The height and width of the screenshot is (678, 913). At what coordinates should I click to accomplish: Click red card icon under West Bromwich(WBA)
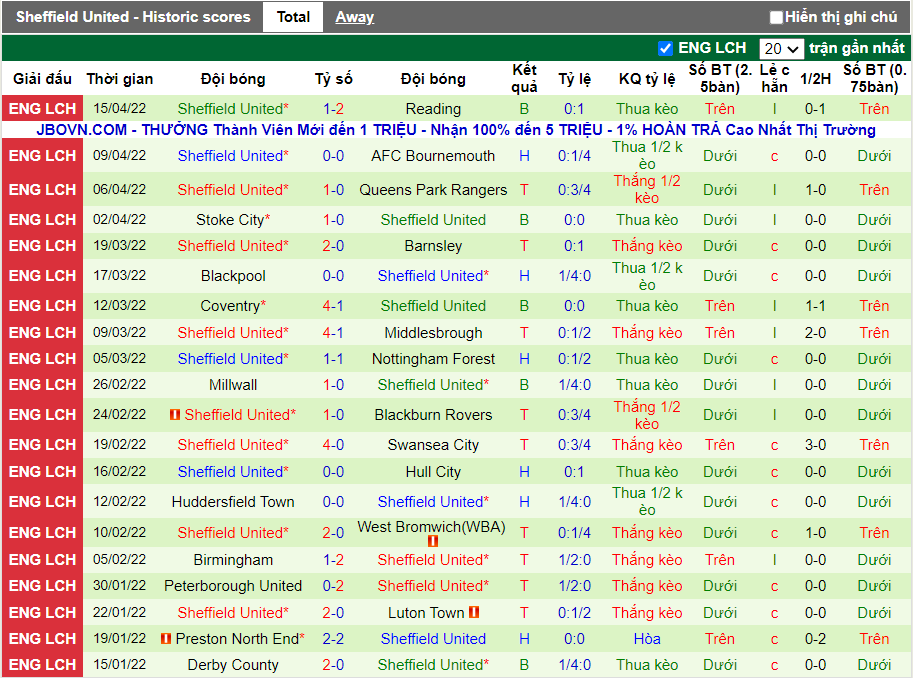click(433, 541)
